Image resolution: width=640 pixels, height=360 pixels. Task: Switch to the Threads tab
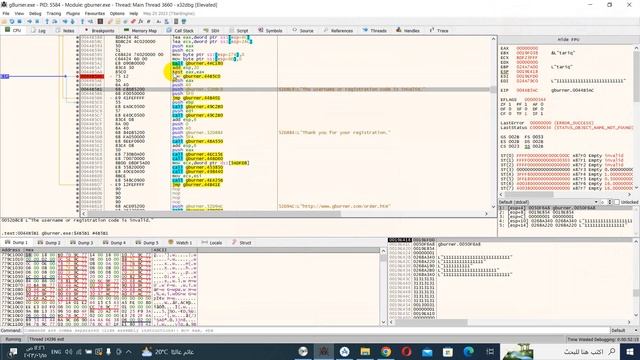(x=375, y=31)
